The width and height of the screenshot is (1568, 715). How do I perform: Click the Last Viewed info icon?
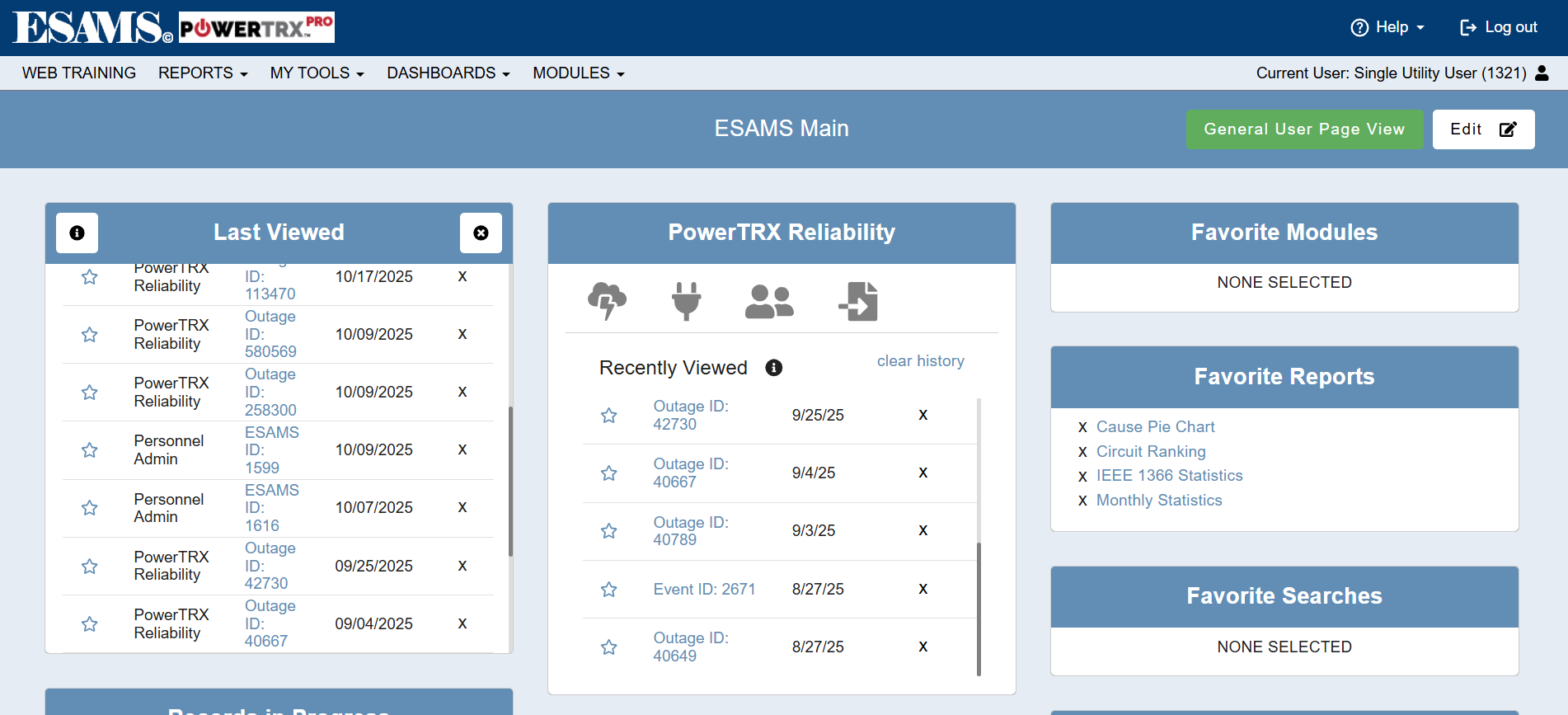(x=77, y=233)
